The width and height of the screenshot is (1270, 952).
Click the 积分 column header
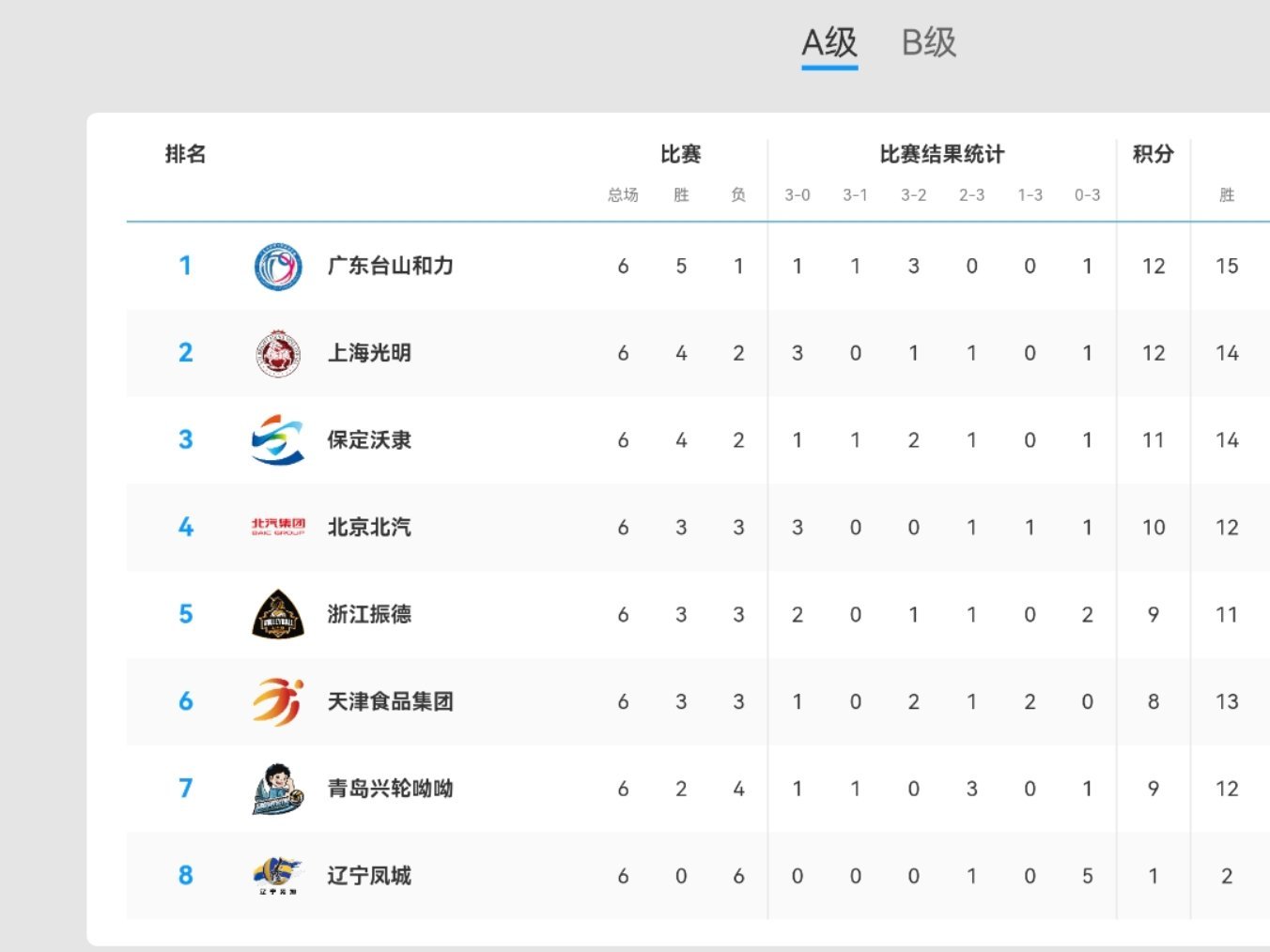click(x=1153, y=155)
